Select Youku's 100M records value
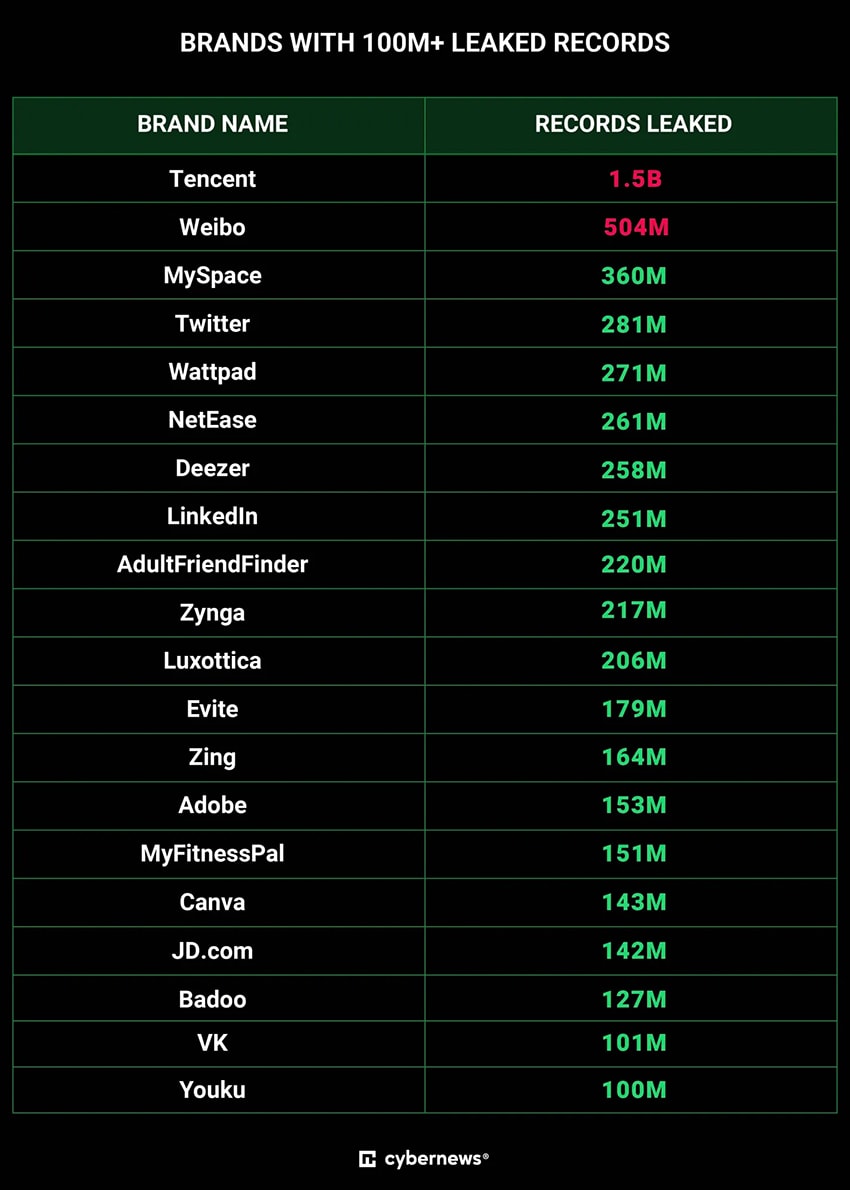 (x=634, y=1091)
